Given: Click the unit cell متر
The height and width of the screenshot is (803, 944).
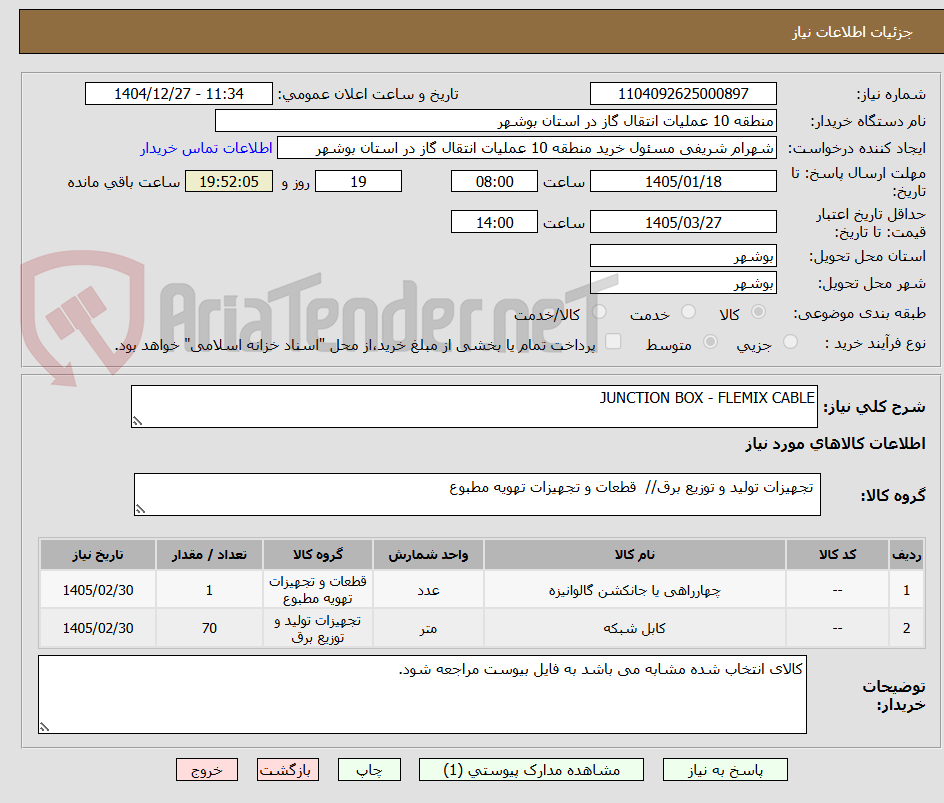Looking at the screenshot, I should 428,628.
